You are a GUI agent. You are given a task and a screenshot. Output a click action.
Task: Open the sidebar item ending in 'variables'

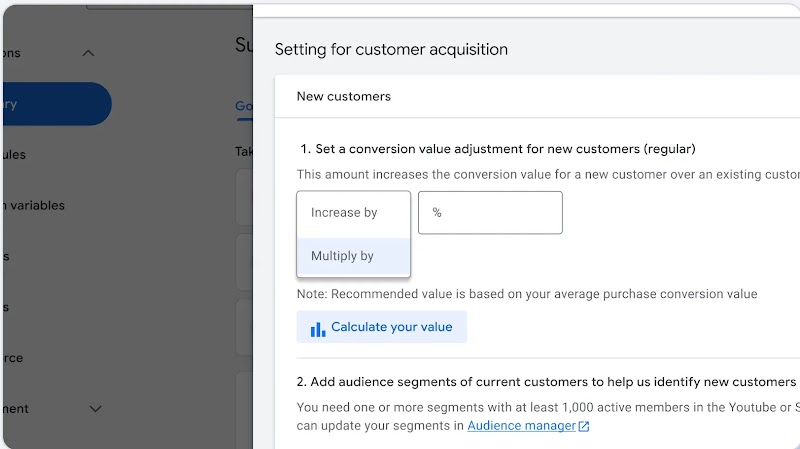34,206
